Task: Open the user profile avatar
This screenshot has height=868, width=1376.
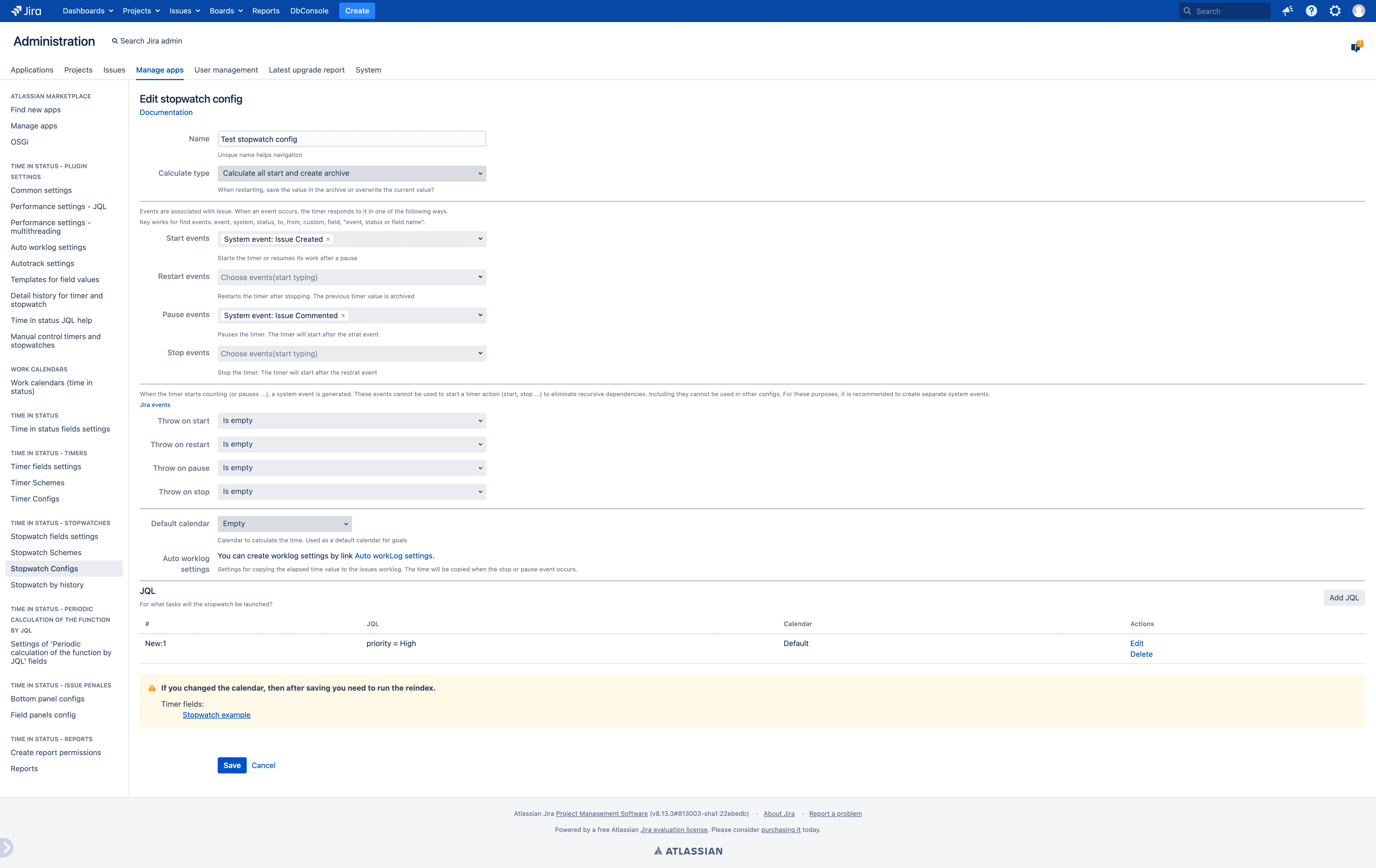Action: (x=1358, y=11)
